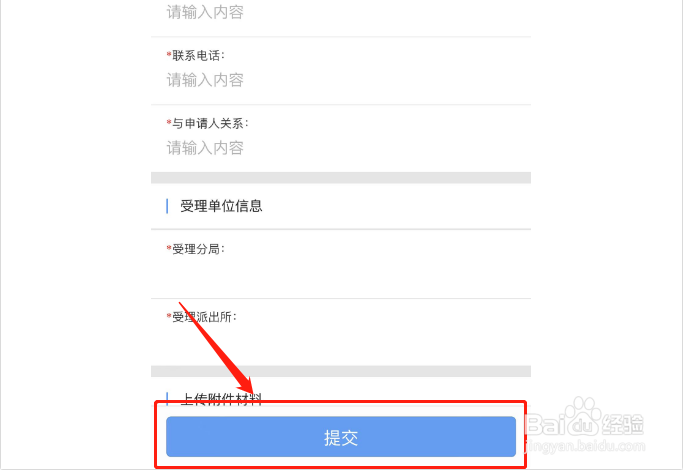
Task: Click the red asterisk before 受理派出所
Action: pyautogui.click(x=168, y=317)
